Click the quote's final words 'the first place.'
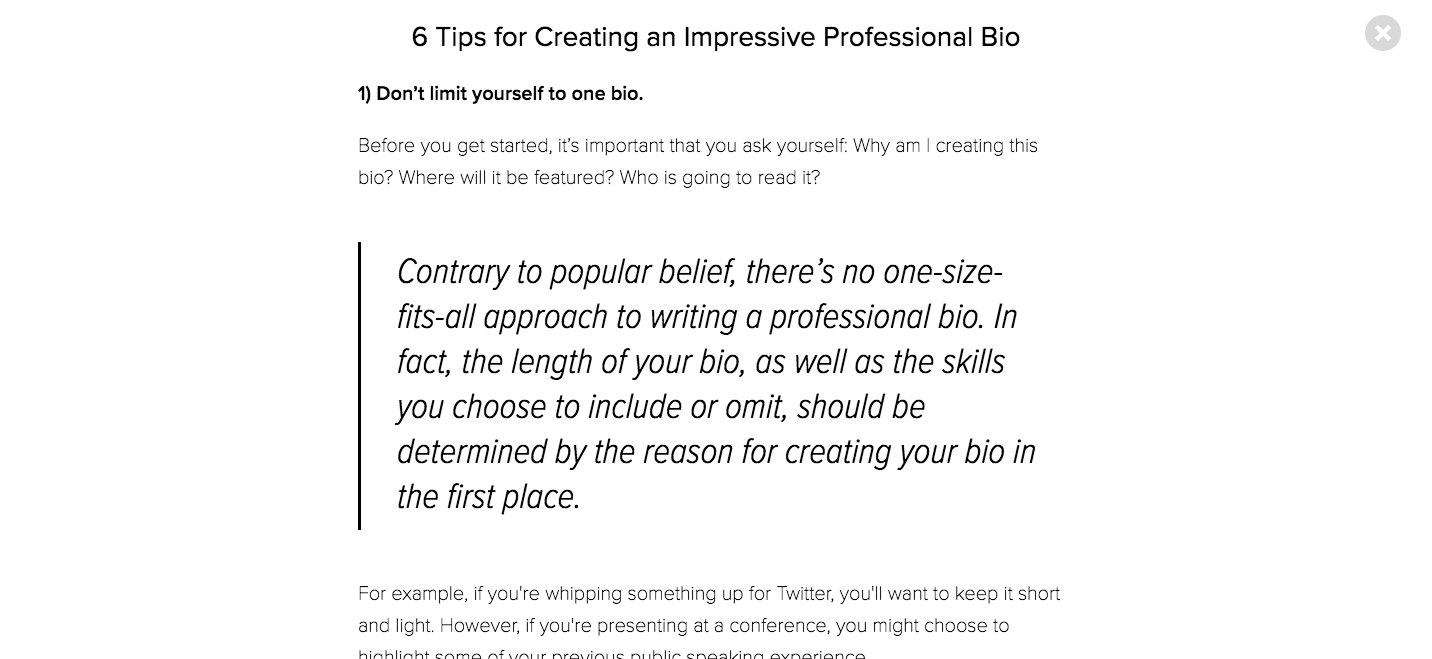This screenshot has height=659, width=1432. point(489,497)
